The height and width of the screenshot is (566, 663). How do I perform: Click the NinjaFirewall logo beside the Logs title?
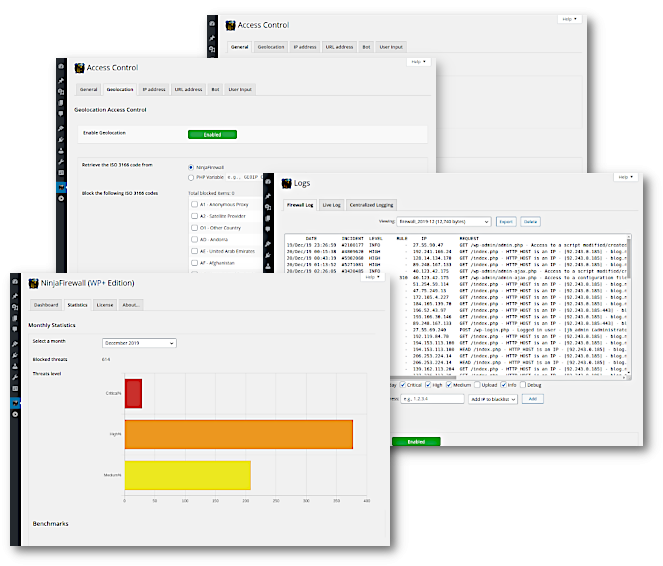click(x=285, y=183)
